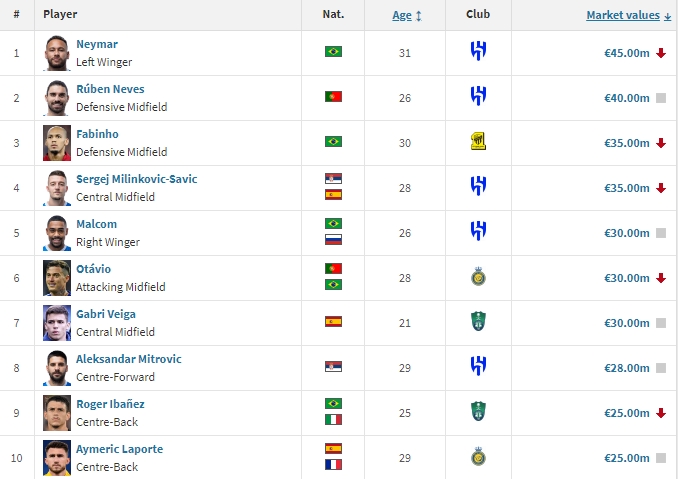Click Al-Hilal club crest in Neymar's row
678x479 pixels.
478,51
